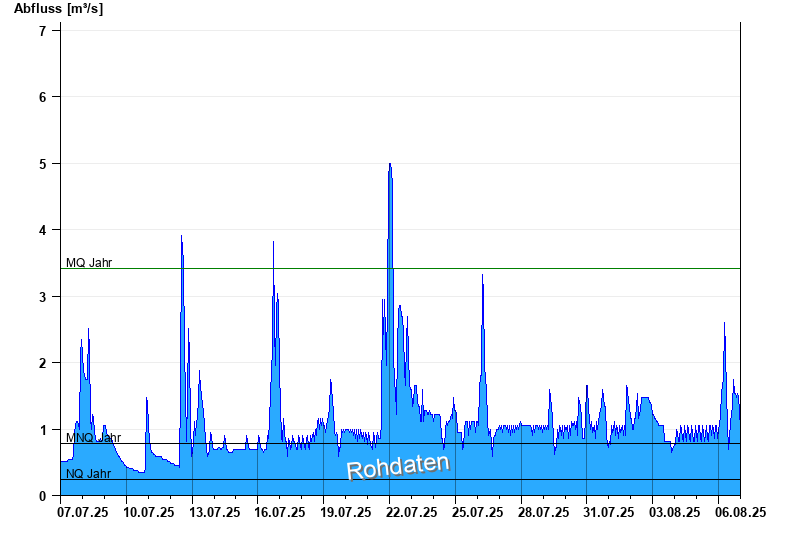The width and height of the screenshot is (800, 550).
Task: Click the date label 03.08.25
Action: [x=674, y=512]
